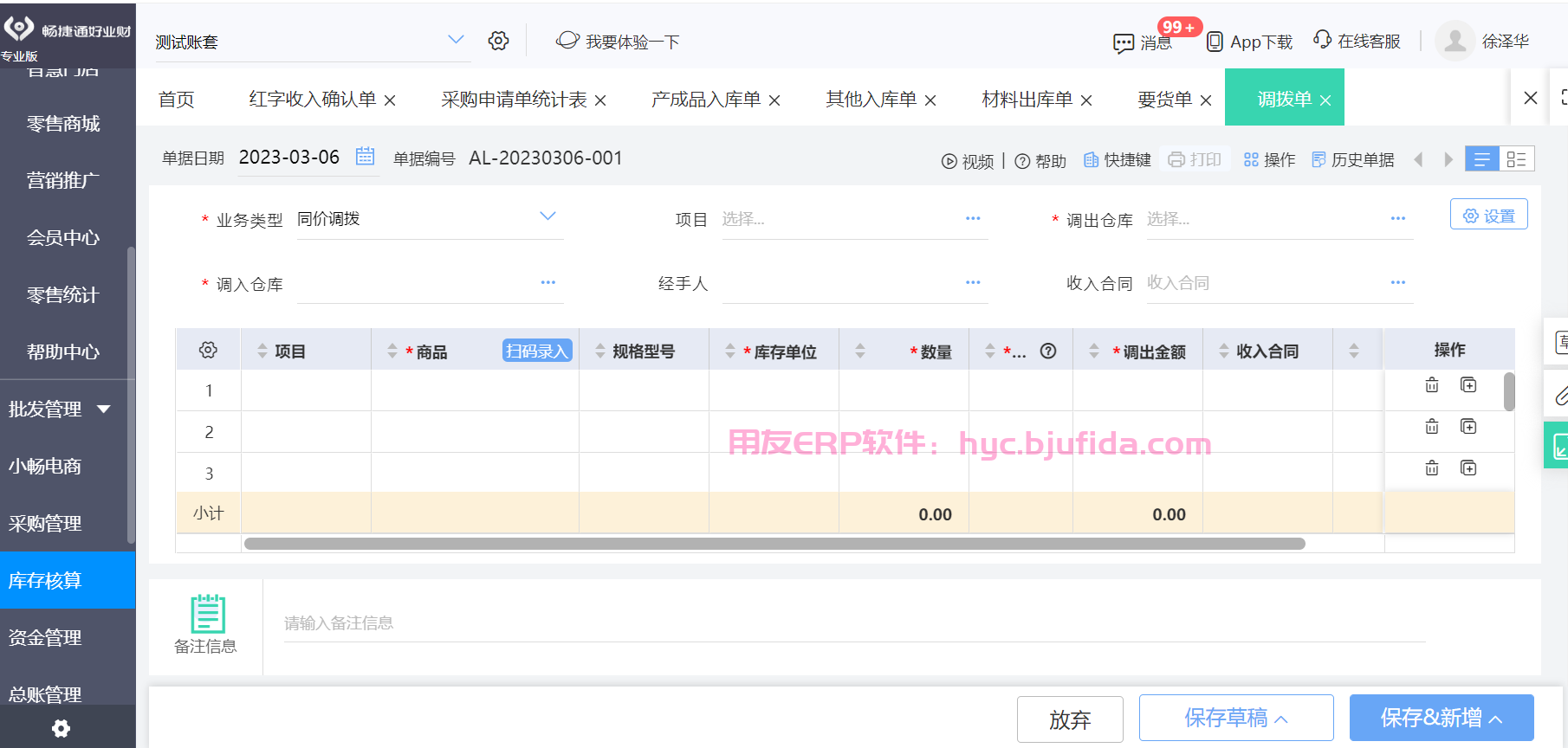Open 零售商城 in sidebar
Image resolution: width=1568 pixels, height=748 pixels.
click(x=64, y=124)
